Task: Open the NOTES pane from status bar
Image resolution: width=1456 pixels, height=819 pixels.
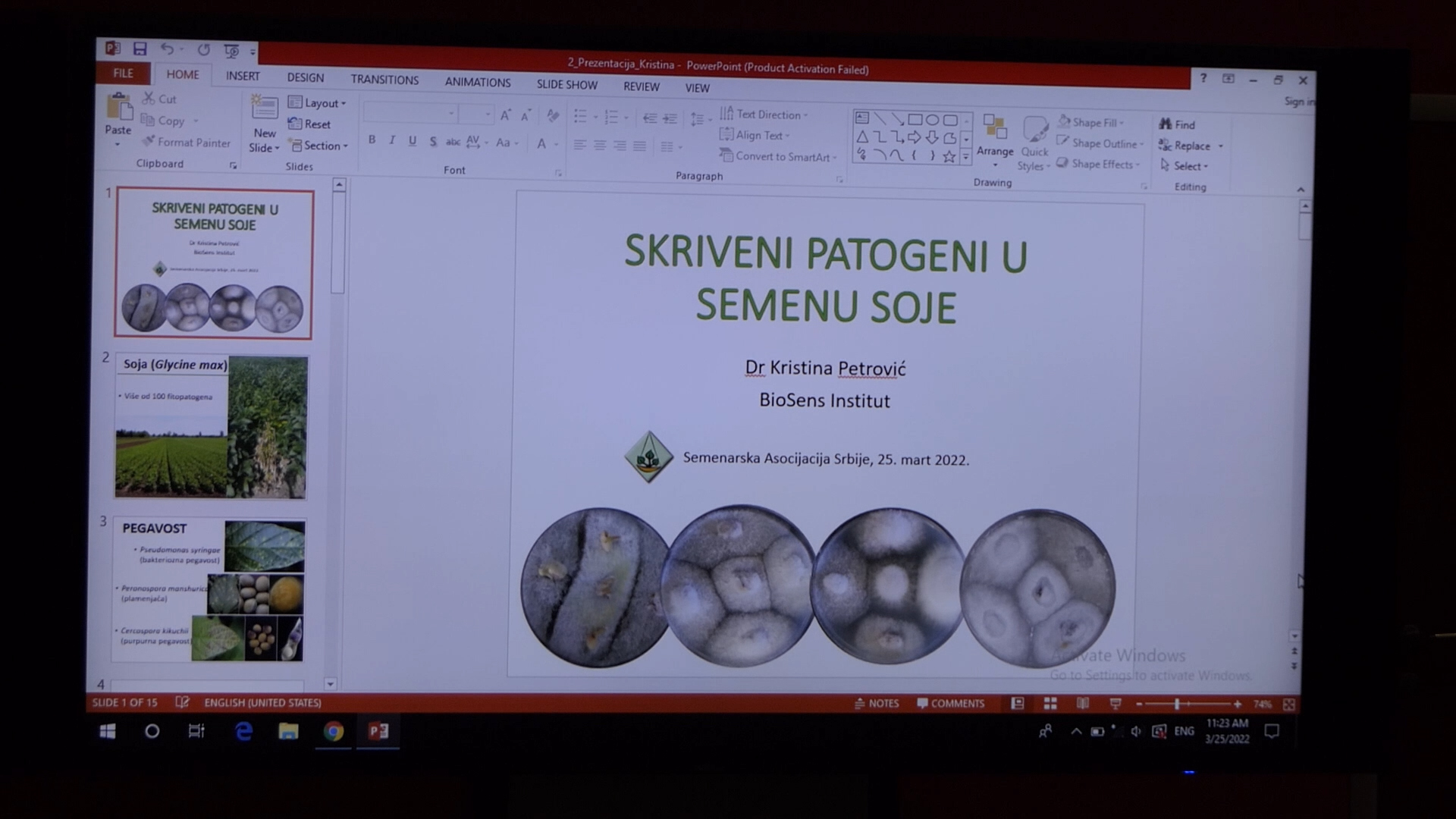Action: coord(876,704)
